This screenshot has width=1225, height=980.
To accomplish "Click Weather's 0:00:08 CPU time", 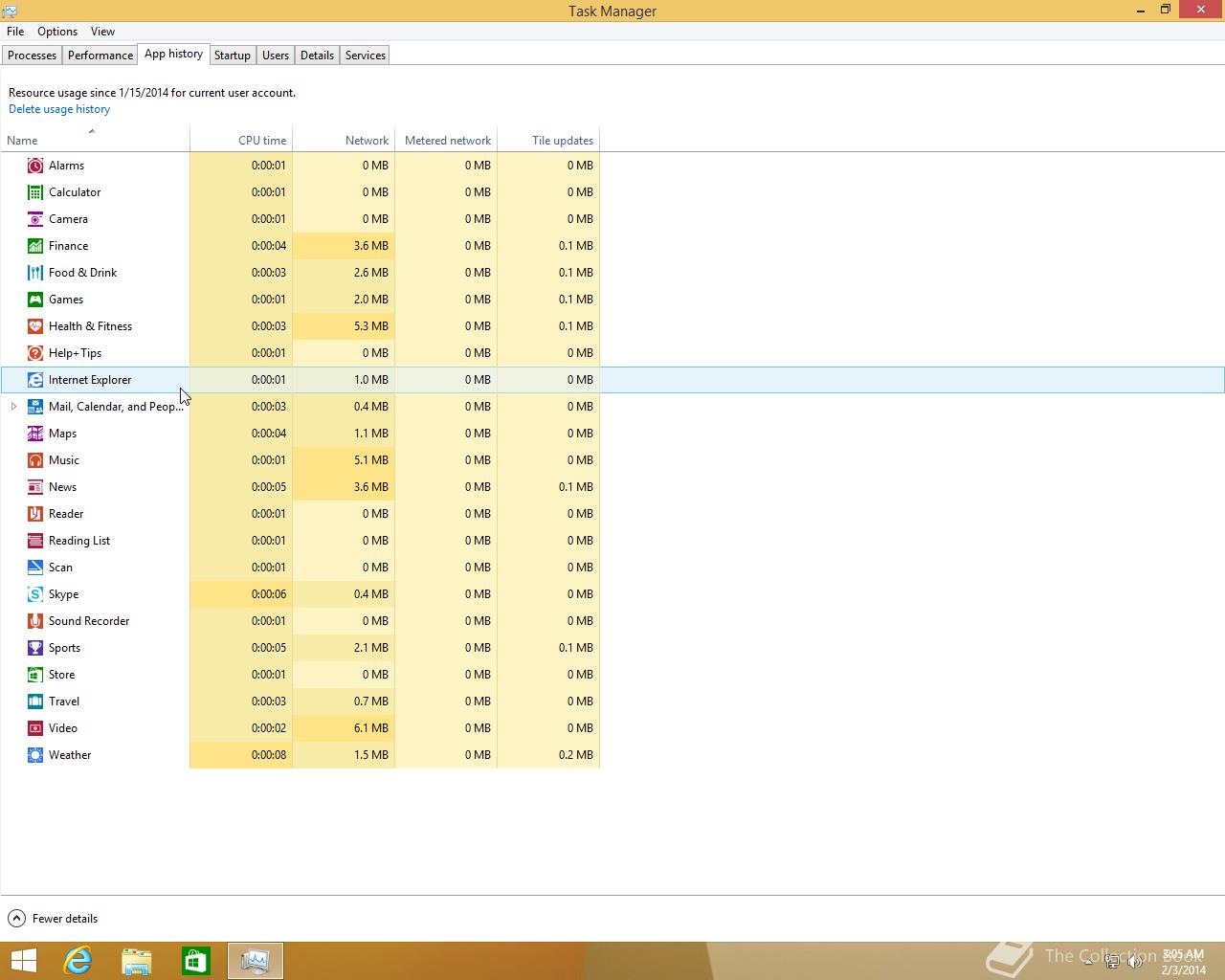I will pos(269,755).
